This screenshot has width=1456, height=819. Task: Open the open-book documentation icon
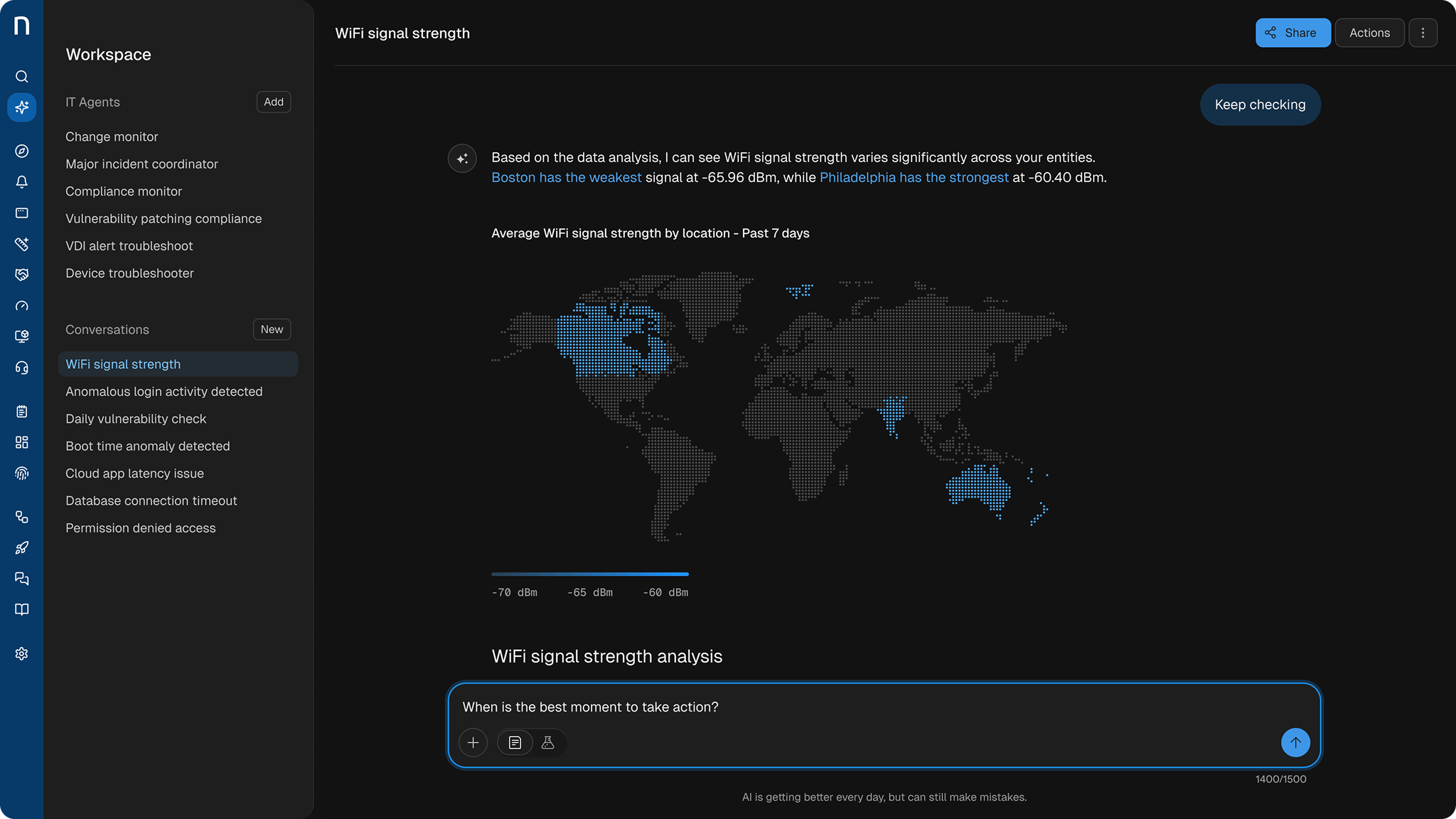pyautogui.click(x=22, y=610)
